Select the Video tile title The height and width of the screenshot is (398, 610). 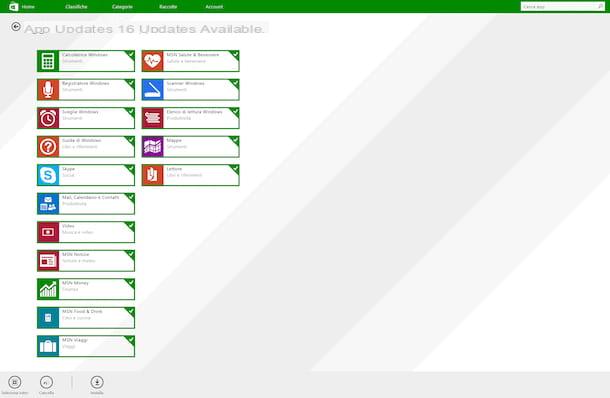point(68,226)
